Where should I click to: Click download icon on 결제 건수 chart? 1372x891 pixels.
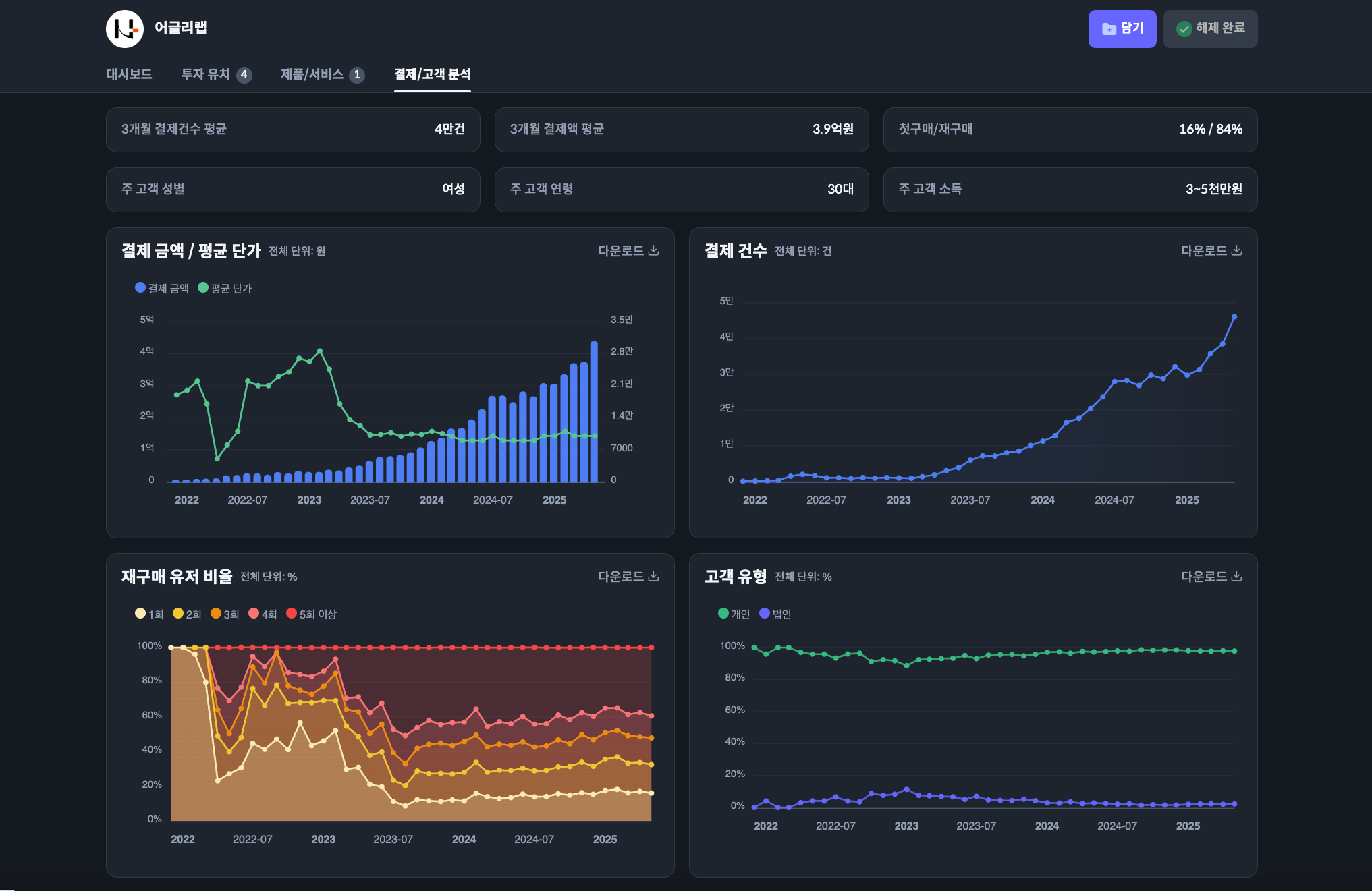click(1236, 250)
